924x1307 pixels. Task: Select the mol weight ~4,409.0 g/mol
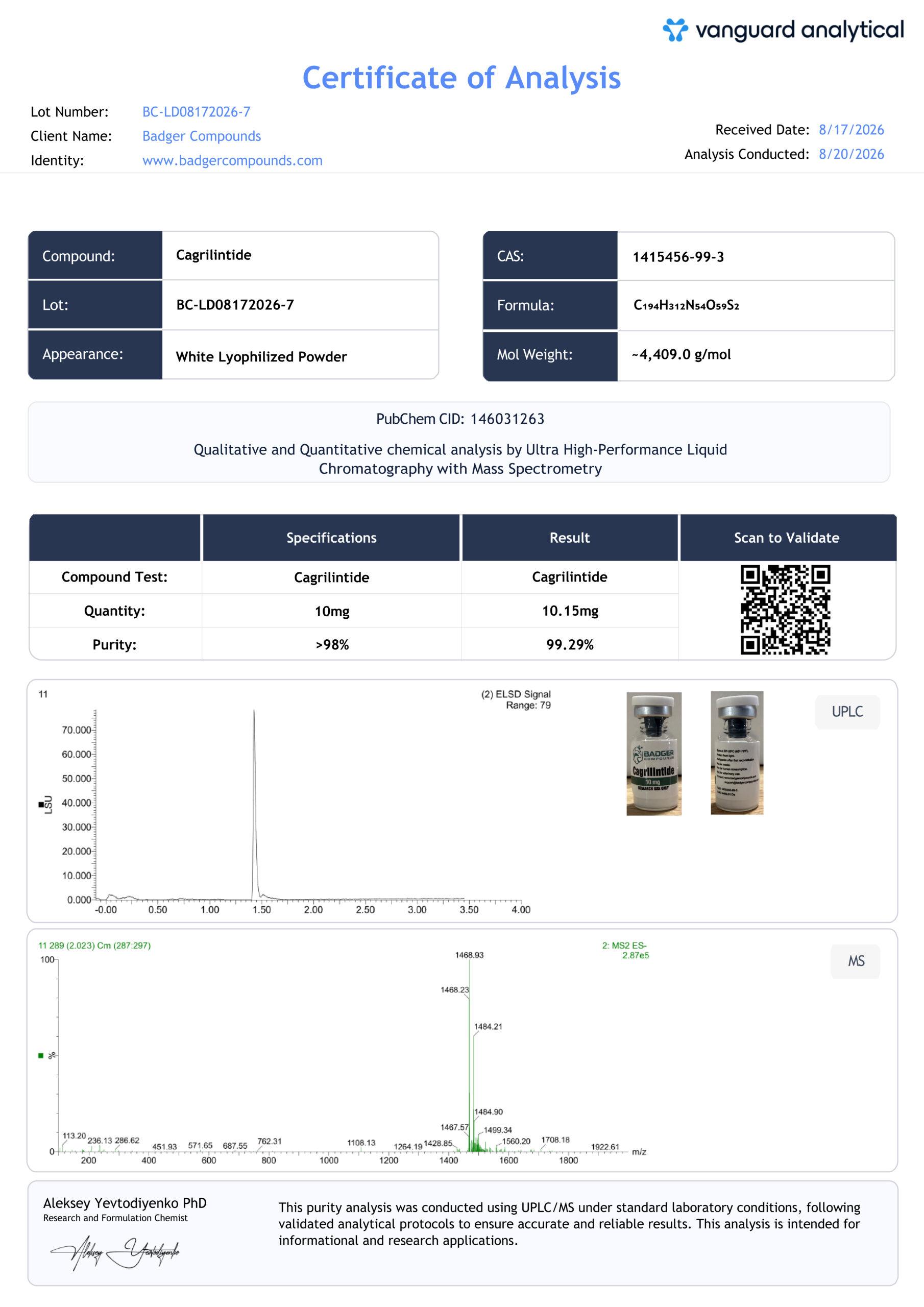(681, 355)
